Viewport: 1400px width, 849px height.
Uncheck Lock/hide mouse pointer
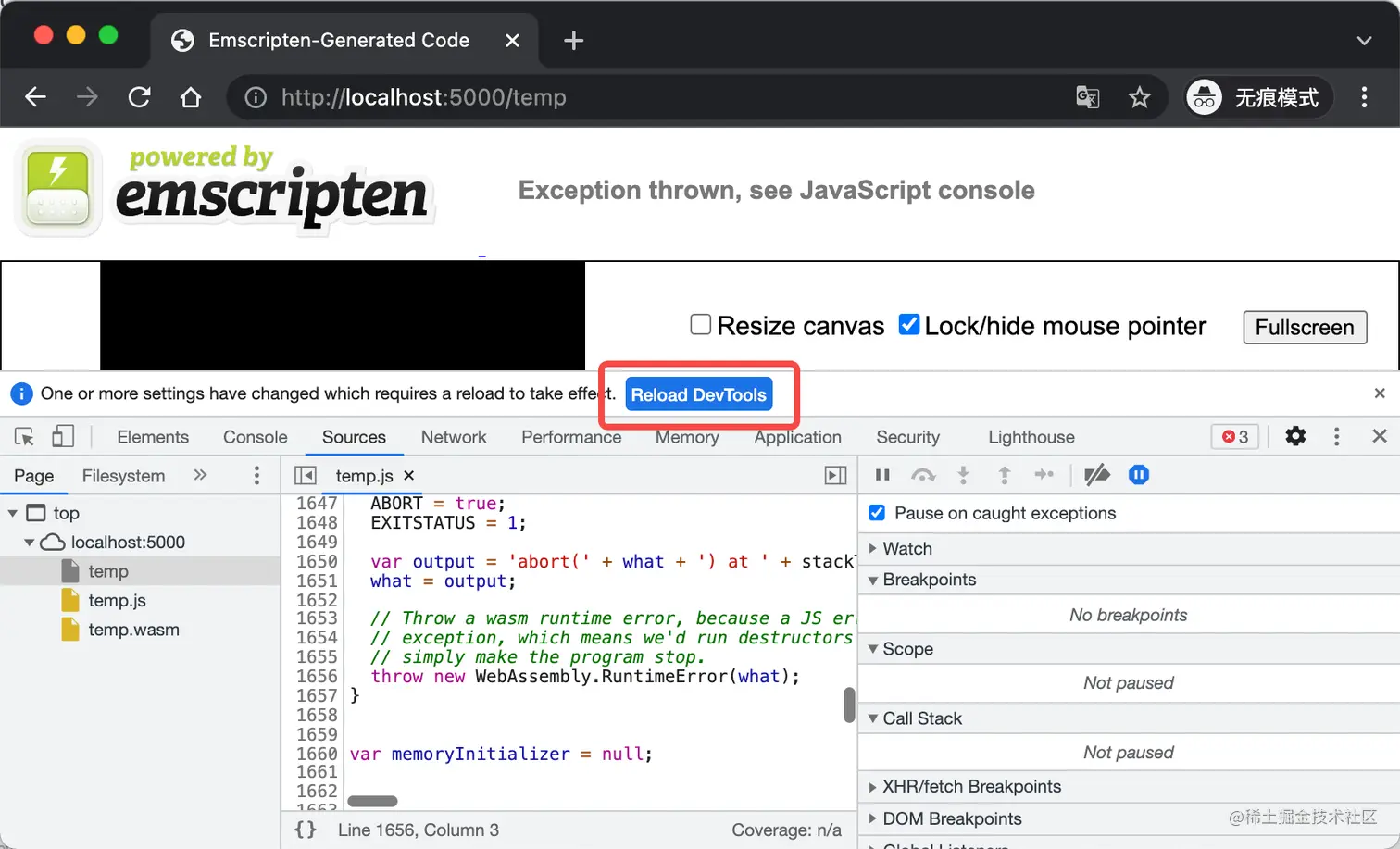909,325
